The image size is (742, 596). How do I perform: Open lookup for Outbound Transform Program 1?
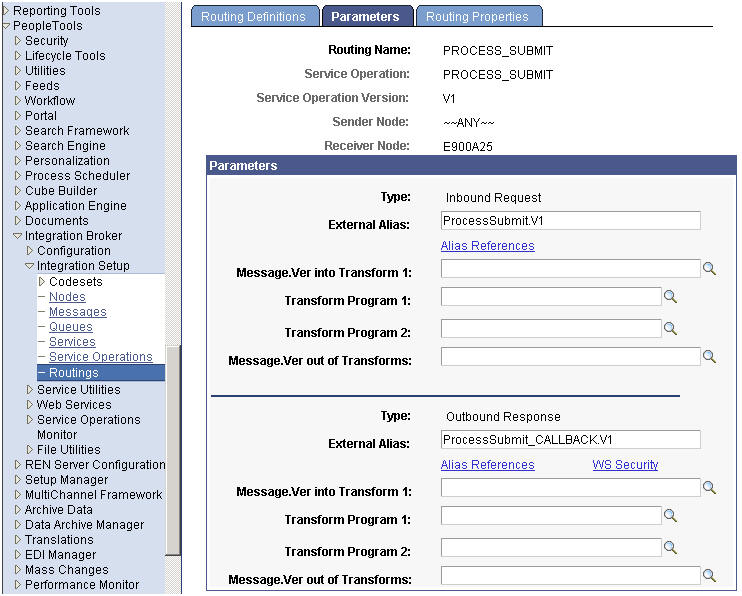pyautogui.click(x=670, y=516)
